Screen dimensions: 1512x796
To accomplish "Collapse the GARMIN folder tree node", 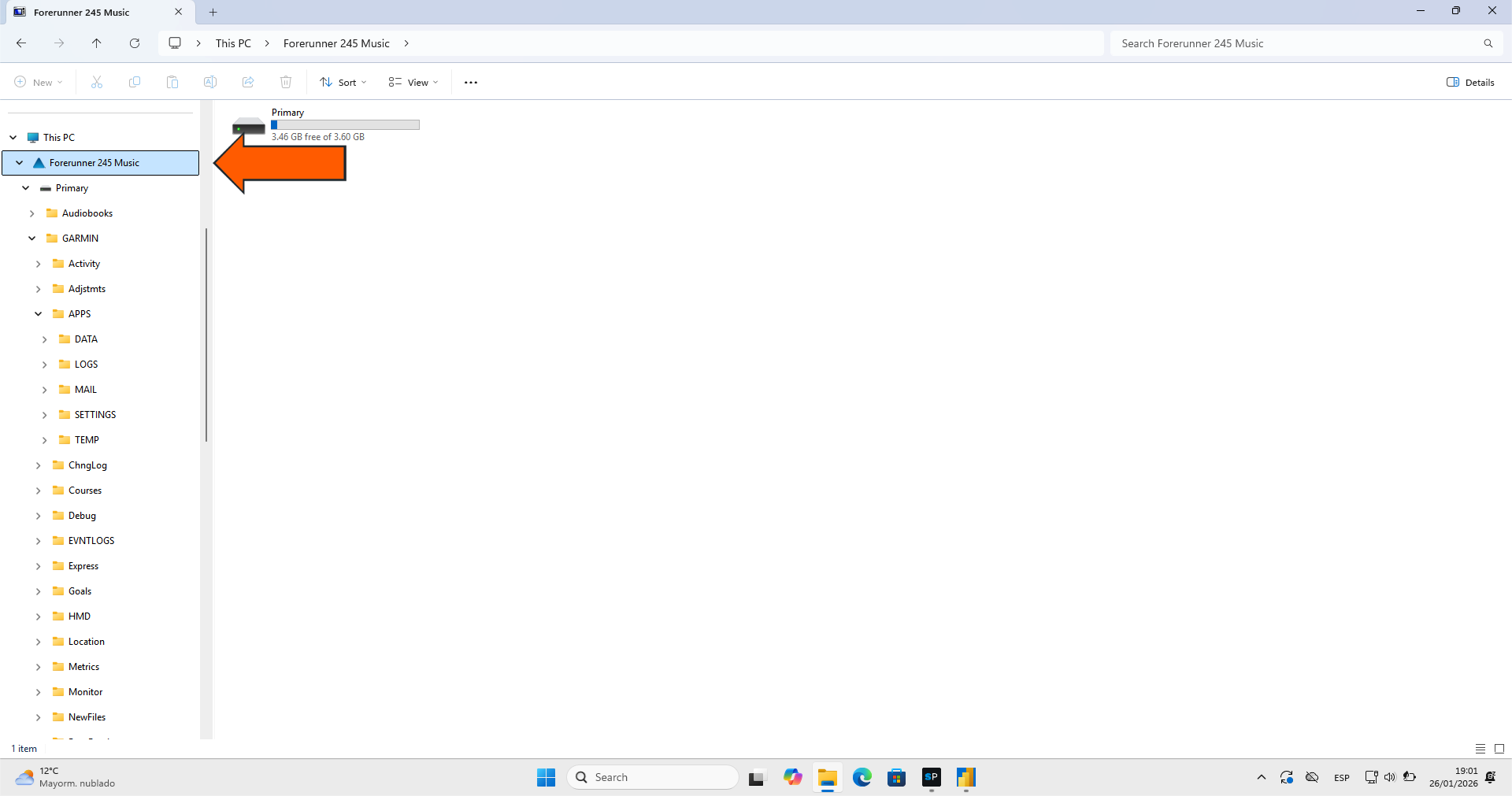I will (31, 238).
